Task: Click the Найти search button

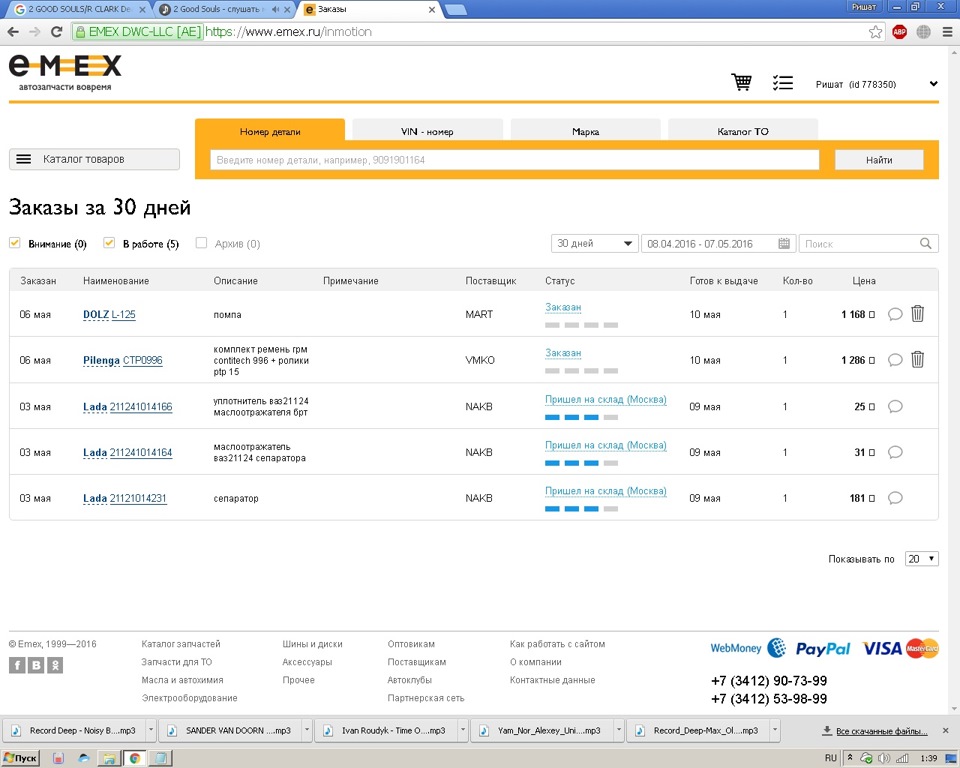Action: coord(879,160)
